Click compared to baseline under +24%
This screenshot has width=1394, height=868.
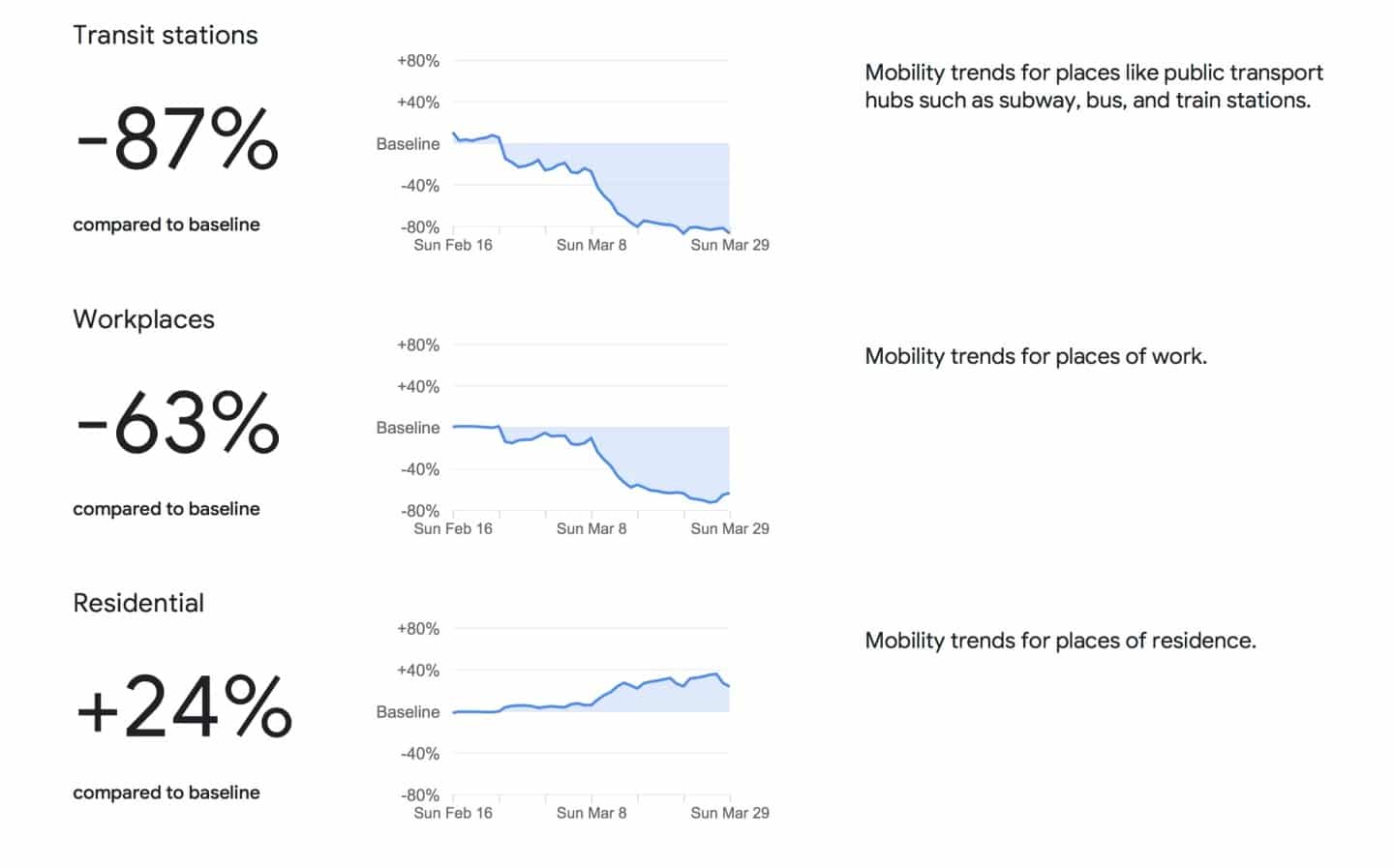(x=167, y=793)
